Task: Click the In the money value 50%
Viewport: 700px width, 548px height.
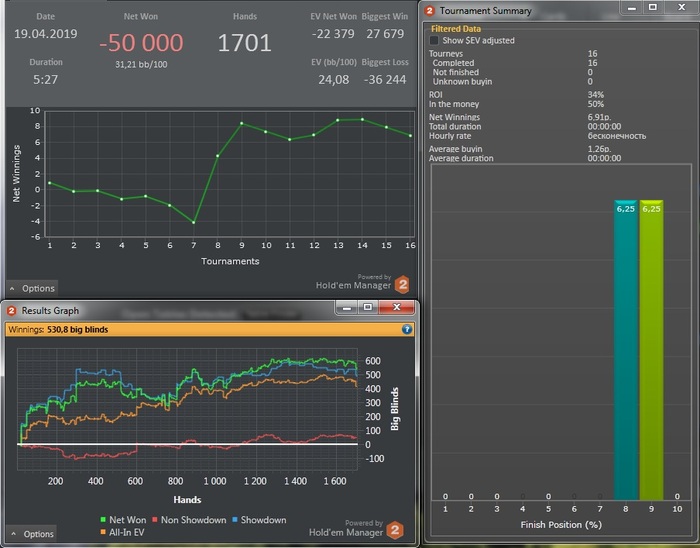Action: click(596, 104)
